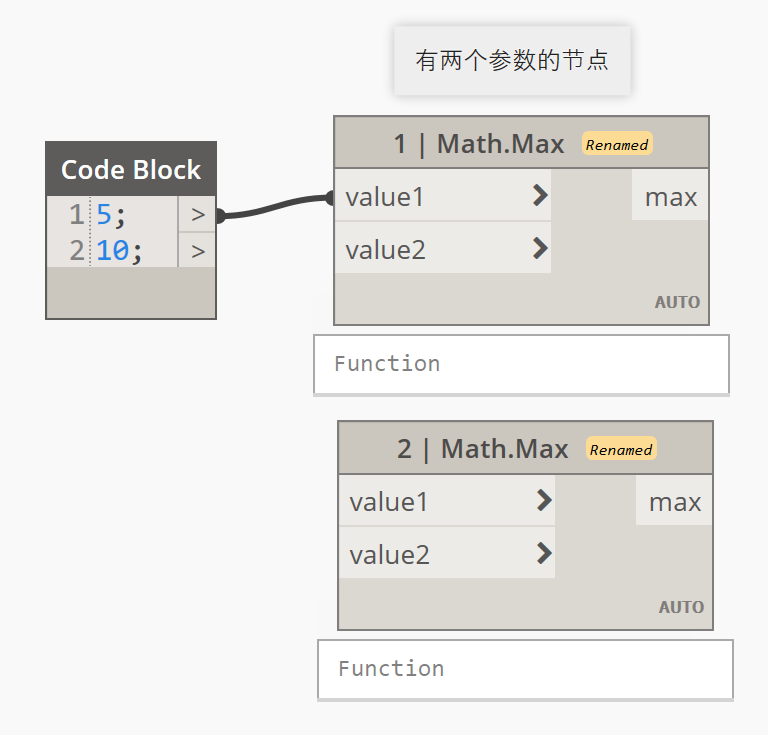The width and height of the screenshot is (768, 735).
Task: Click value1 chevron on node 1 | Math.Max
Action: [x=540, y=196]
